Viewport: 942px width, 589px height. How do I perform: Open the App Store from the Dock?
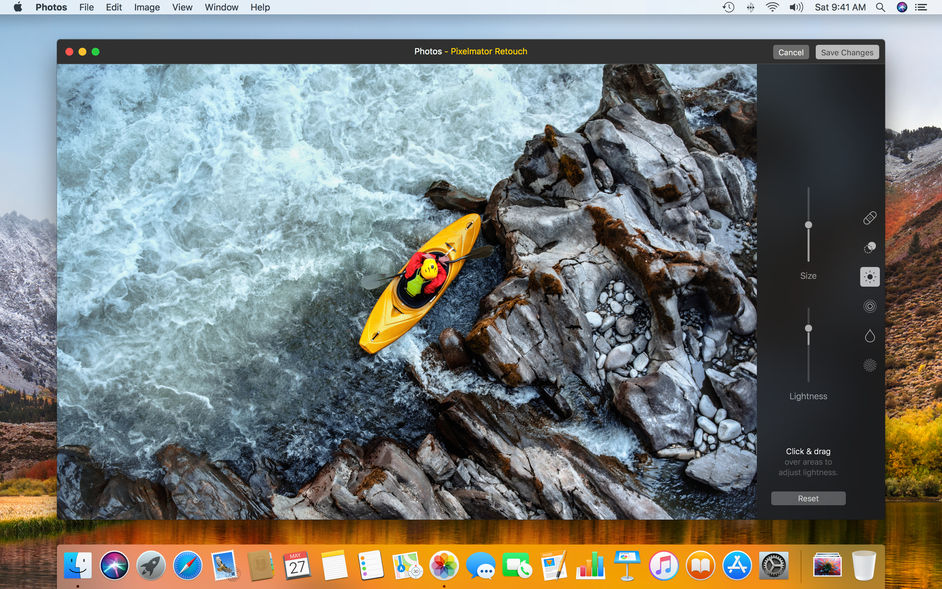tap(735, 564)
